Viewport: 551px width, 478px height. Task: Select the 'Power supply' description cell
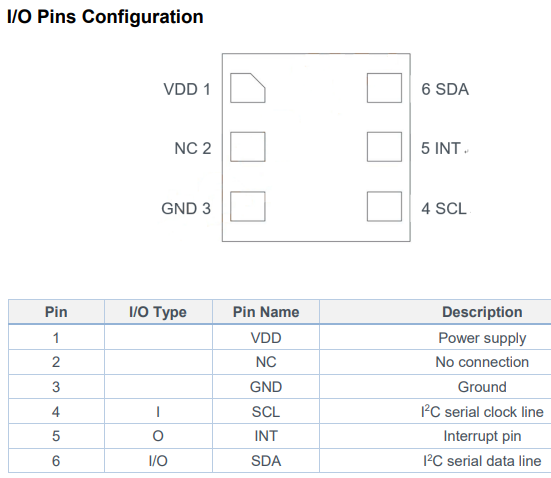coord(482,338)
